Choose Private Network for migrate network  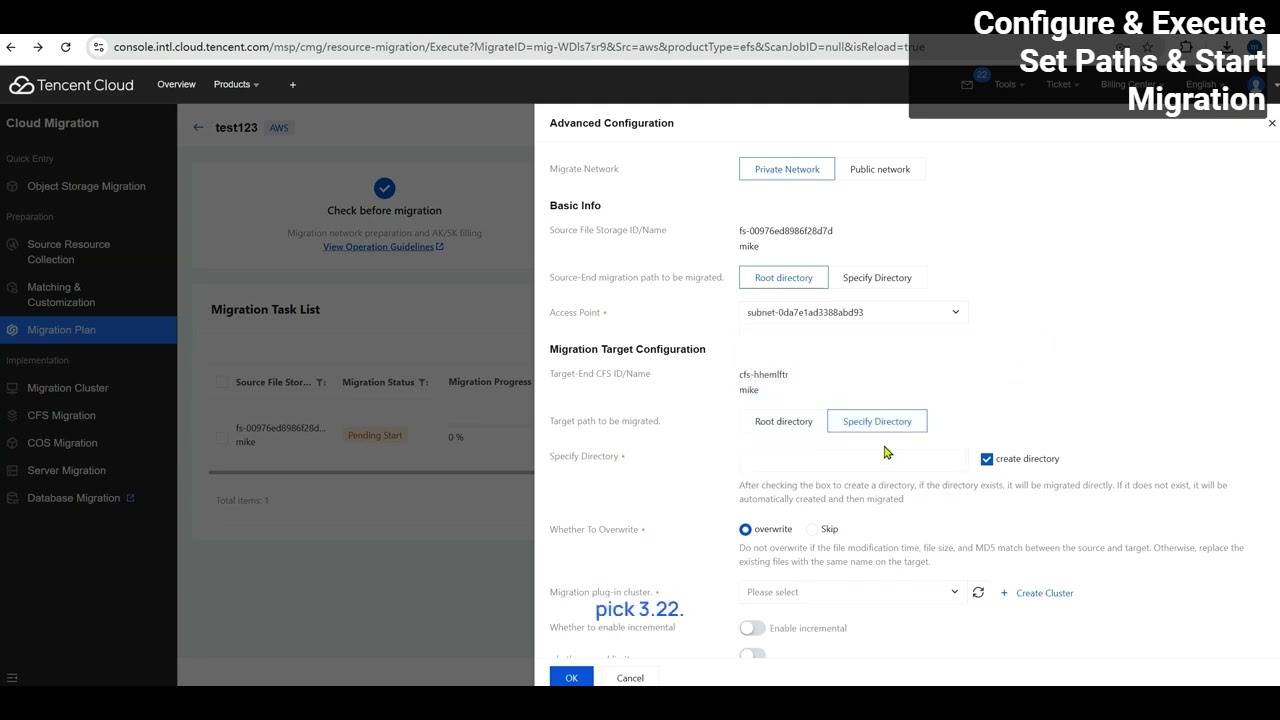(787, 169)
